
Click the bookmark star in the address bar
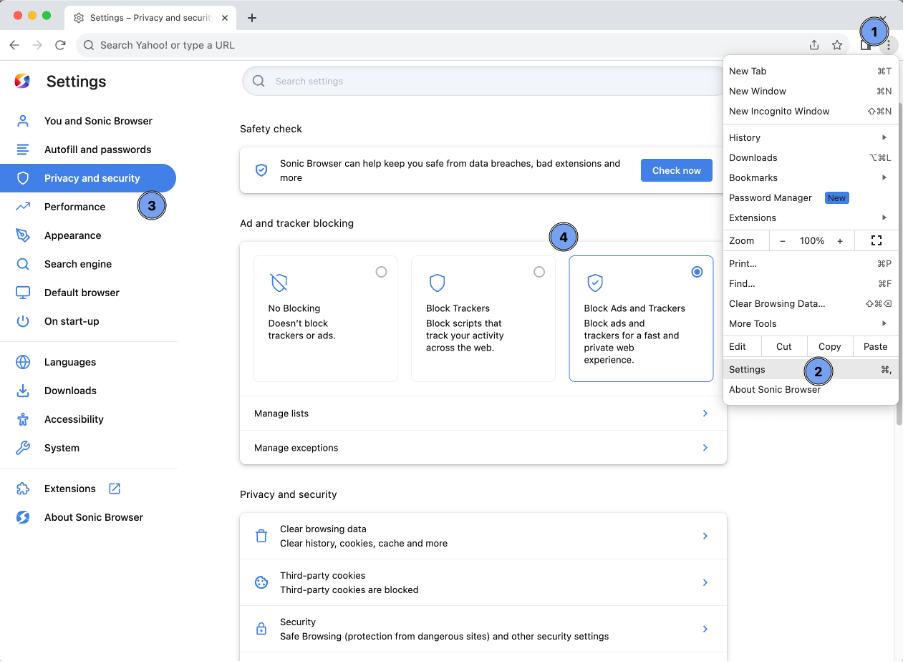click(x=838, y=45)
